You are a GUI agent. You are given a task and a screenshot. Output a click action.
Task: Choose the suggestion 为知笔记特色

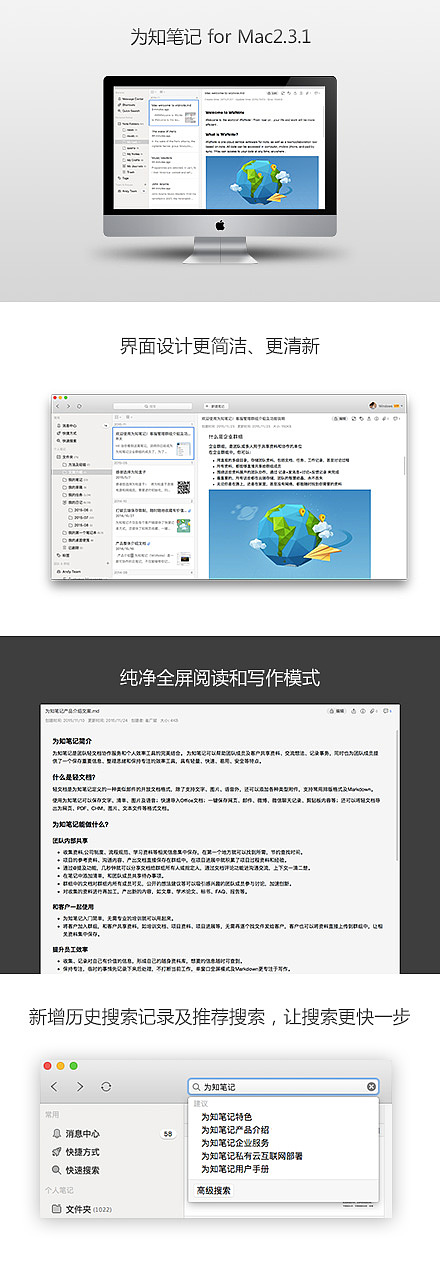click(226, 1117)
